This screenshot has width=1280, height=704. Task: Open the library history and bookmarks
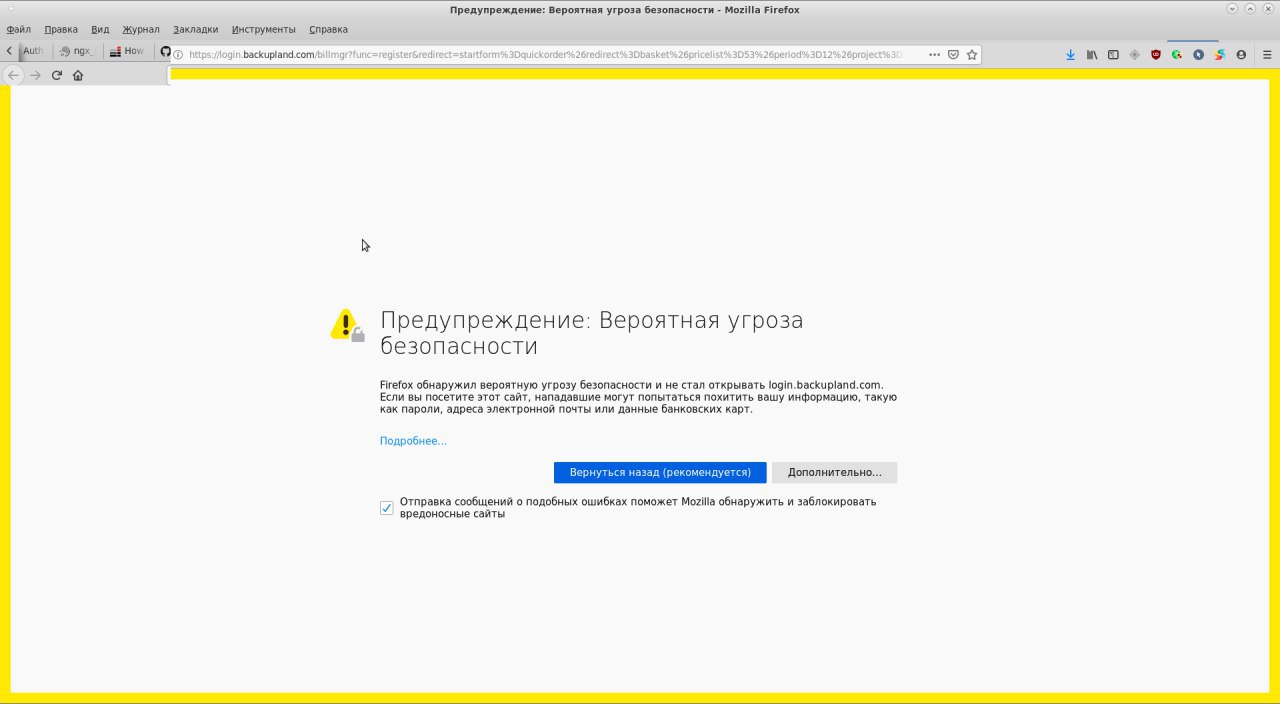[x=1092, y=55]
